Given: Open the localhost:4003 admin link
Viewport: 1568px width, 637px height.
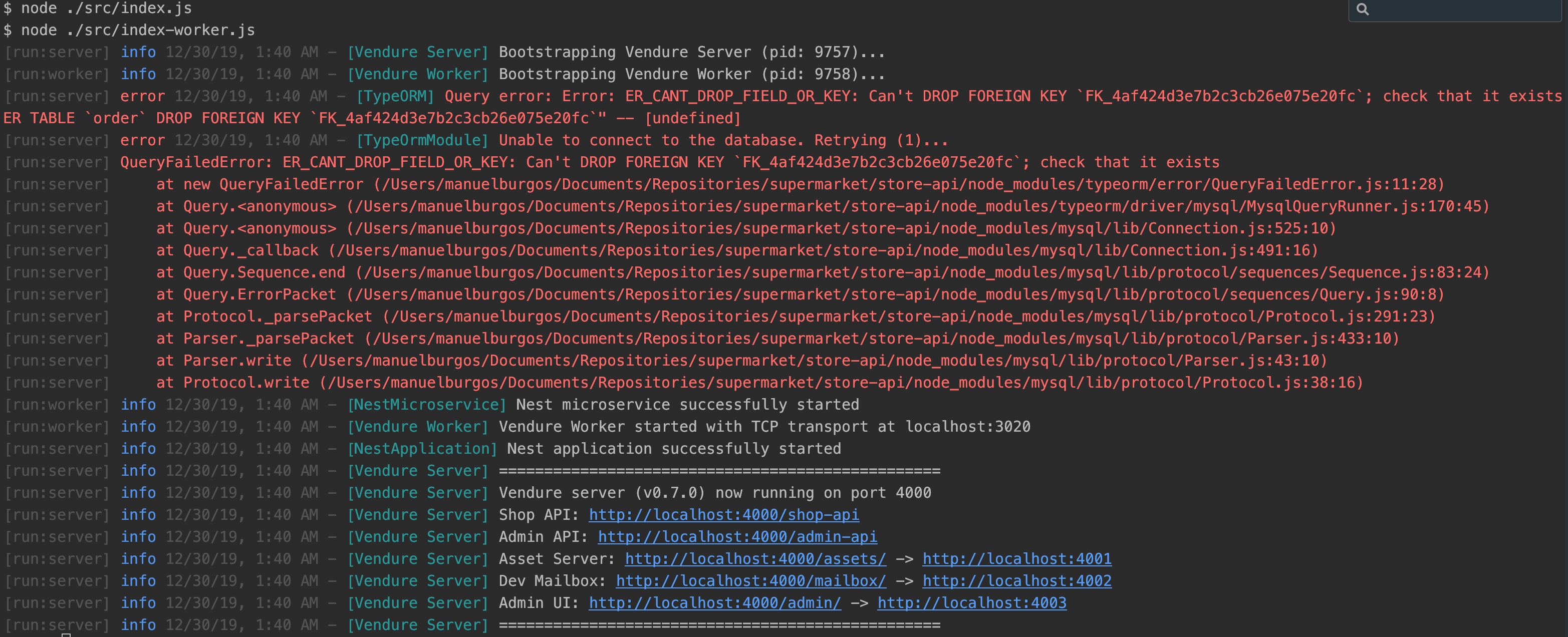Looking at the screenshot, I should tap(971, 603).
